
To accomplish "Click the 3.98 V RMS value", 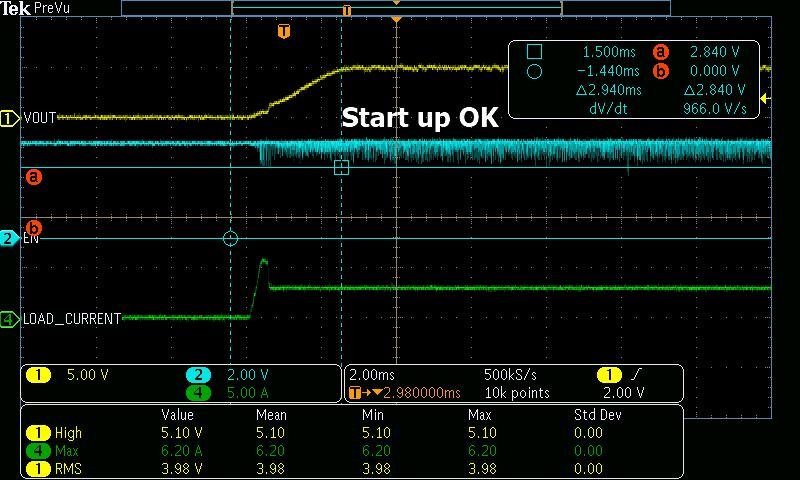I will pyautogui.click(x=182, y=469).
